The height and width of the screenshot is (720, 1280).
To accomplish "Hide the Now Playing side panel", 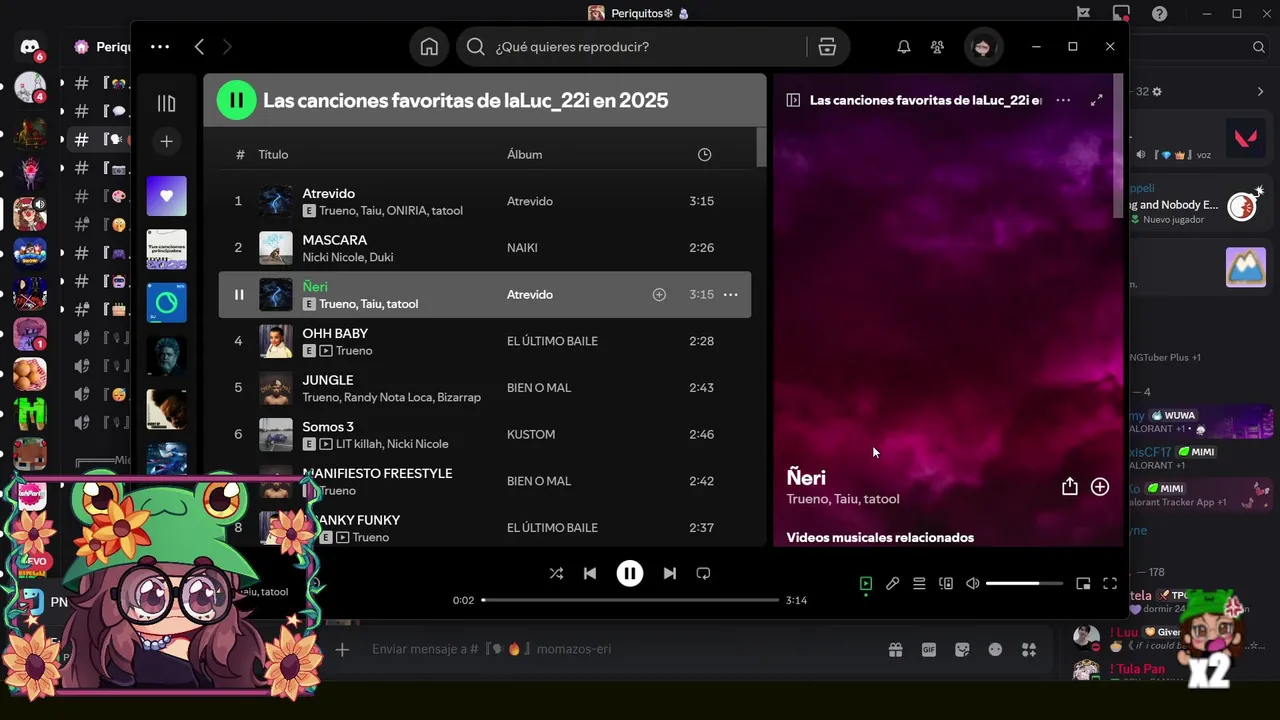I will [x=793, y=100].
